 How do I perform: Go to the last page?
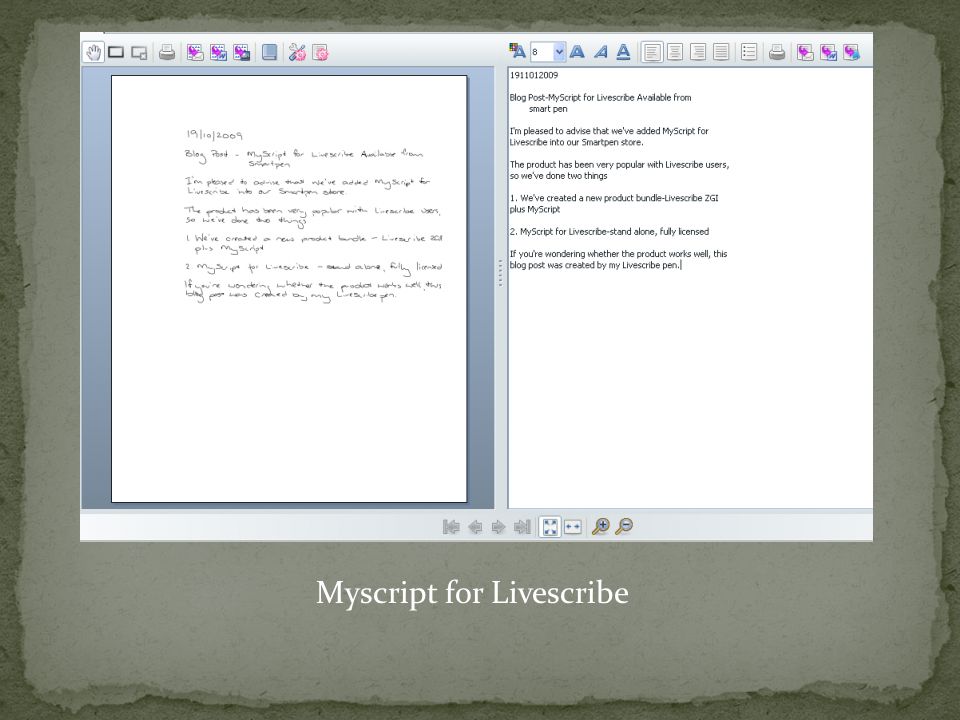coord(522,527)
